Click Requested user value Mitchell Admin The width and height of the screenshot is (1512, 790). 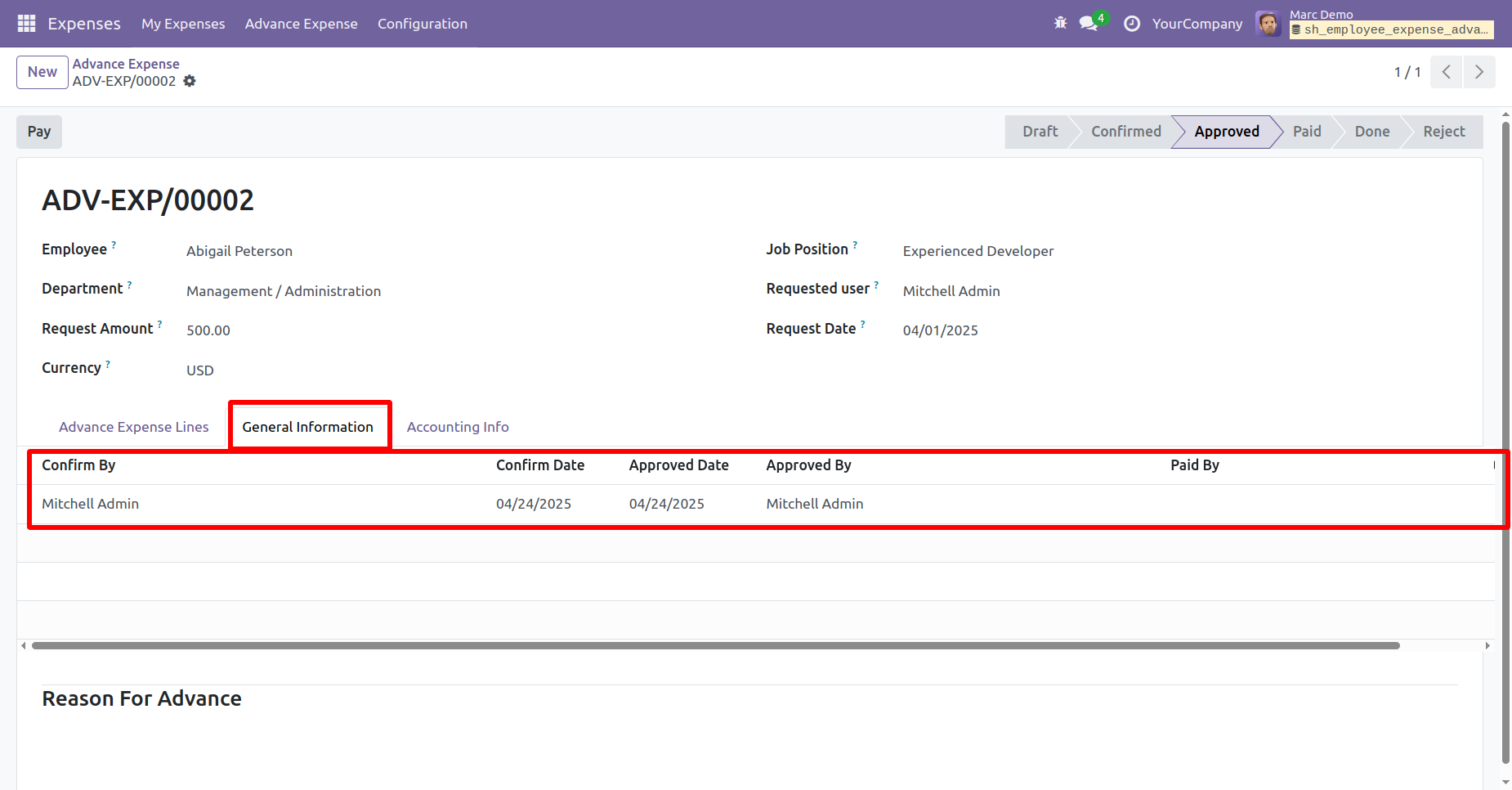(951, 291)
